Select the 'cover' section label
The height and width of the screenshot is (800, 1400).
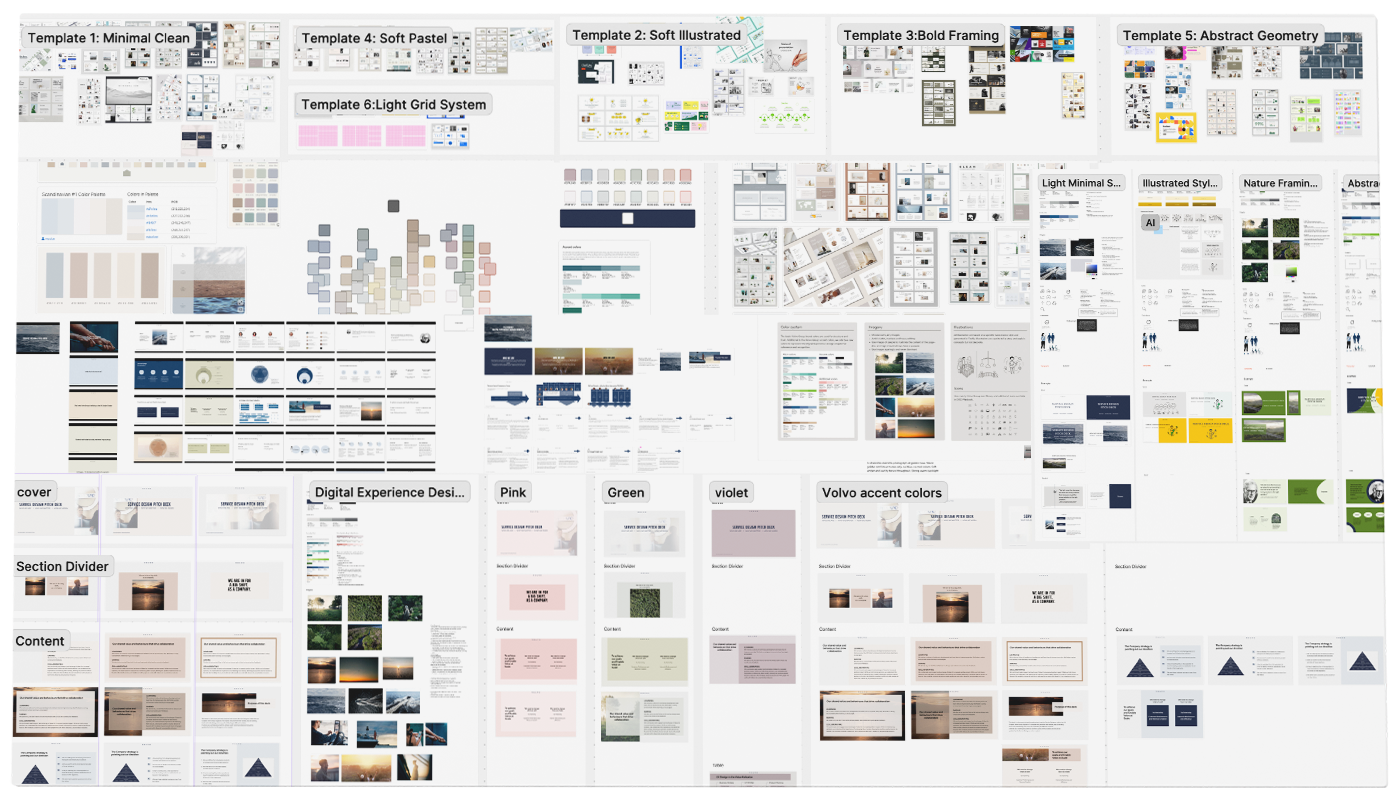pos(35,492)
